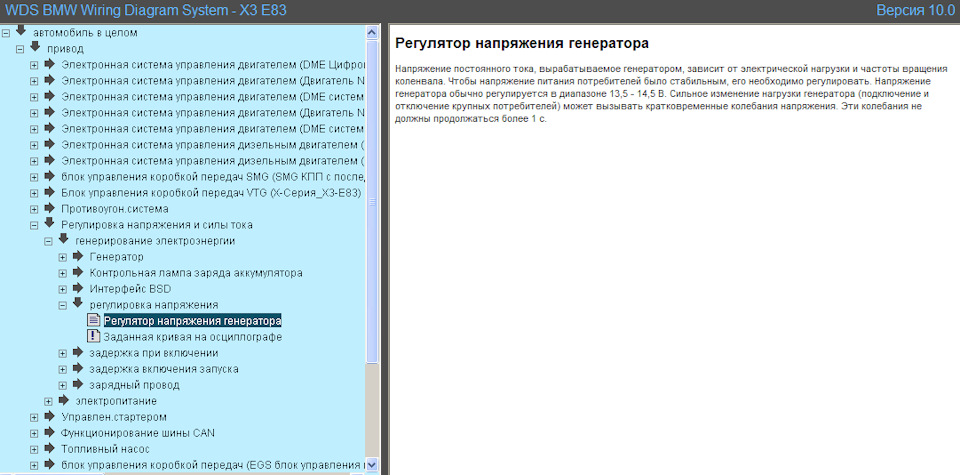This screenshot has width=960, height=475.
Task: Collapse the генерирование электроэнергии branch
Action: point(48,242)
